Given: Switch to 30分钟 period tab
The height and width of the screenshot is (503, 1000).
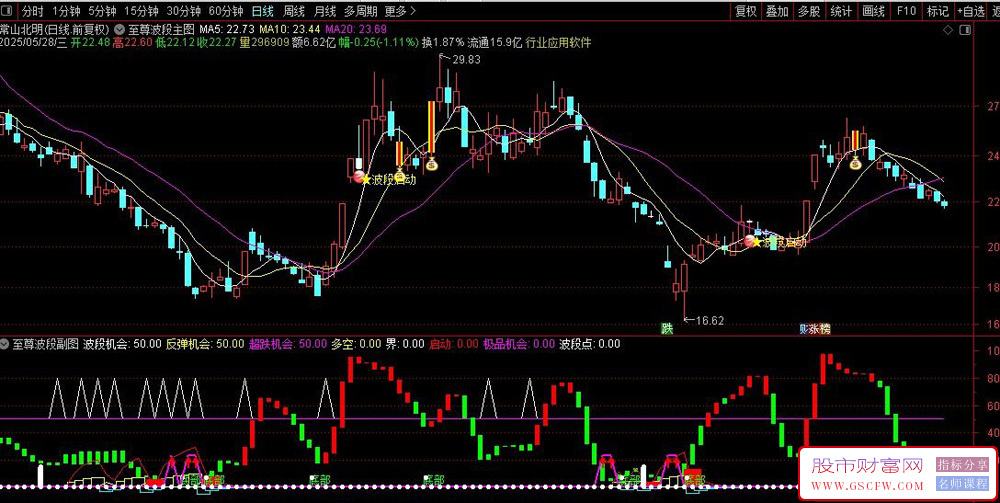Looking at the screenshot, I should (x=184, y=11).
